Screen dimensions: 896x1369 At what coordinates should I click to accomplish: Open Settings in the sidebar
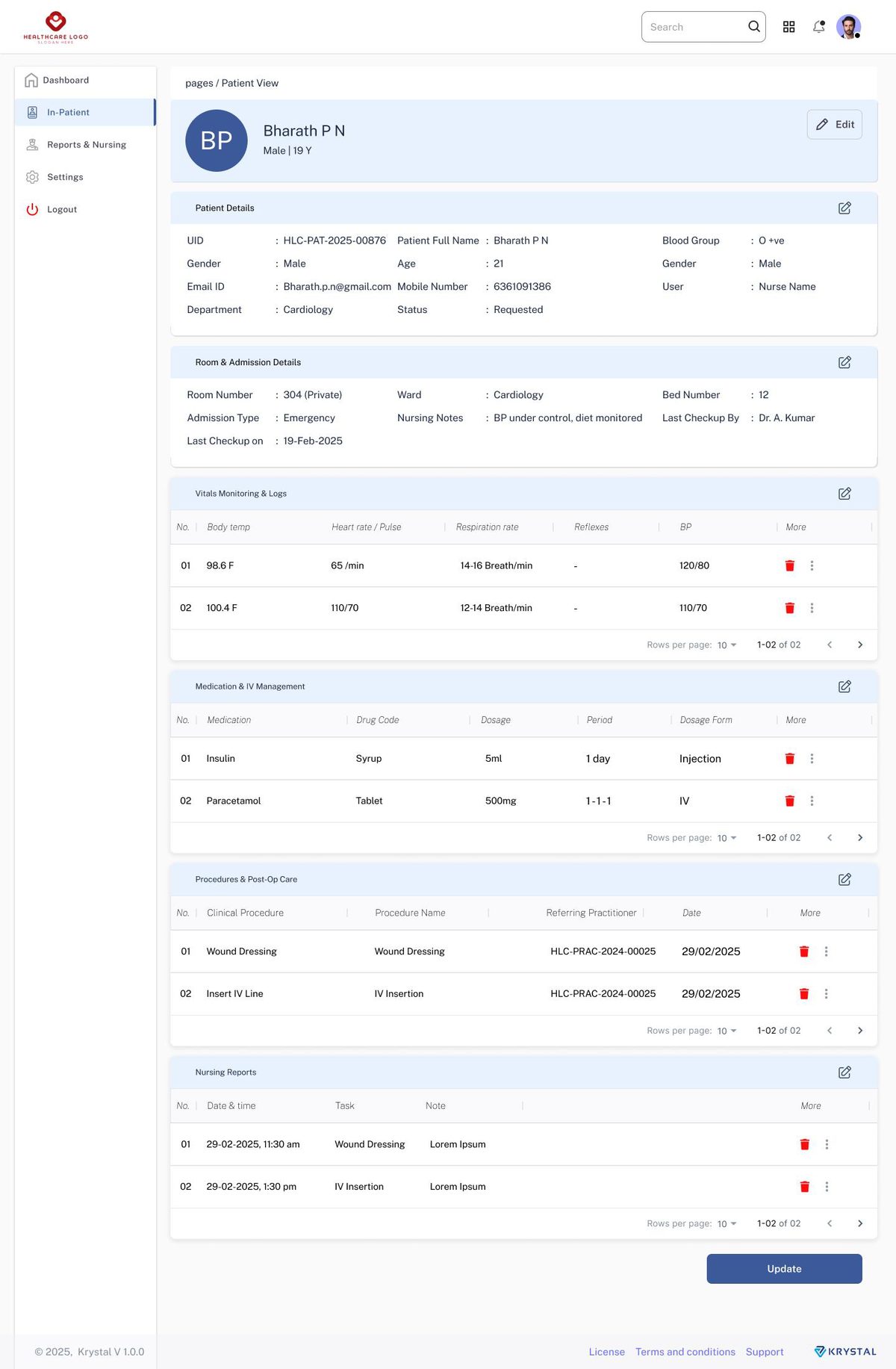click(85, 177)
